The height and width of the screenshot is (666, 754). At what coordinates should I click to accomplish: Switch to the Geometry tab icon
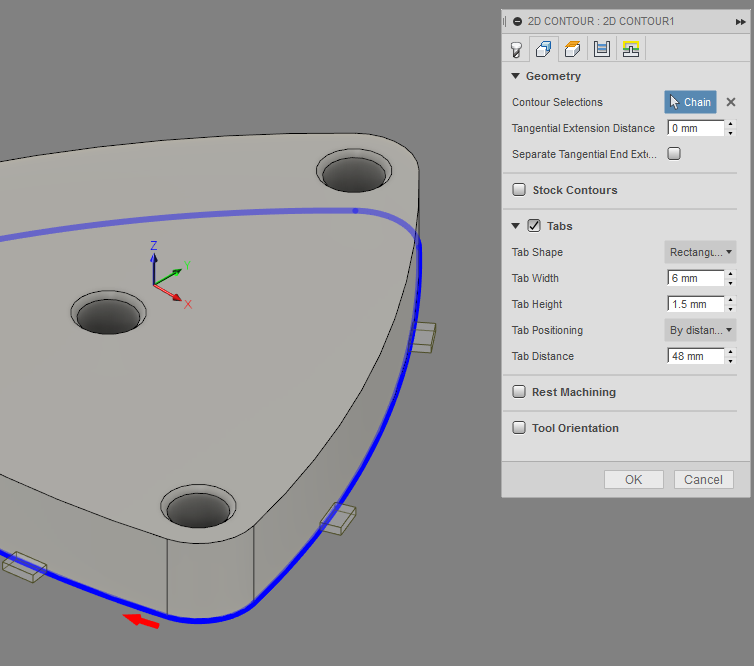[544, 48]
